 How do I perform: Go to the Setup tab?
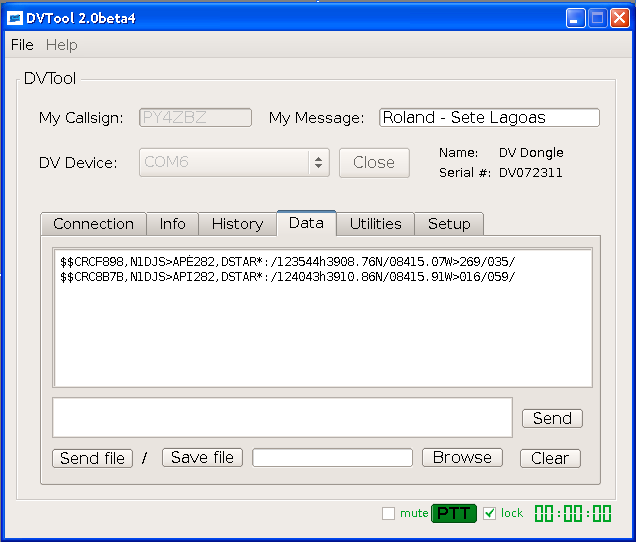tap(449, 224)
